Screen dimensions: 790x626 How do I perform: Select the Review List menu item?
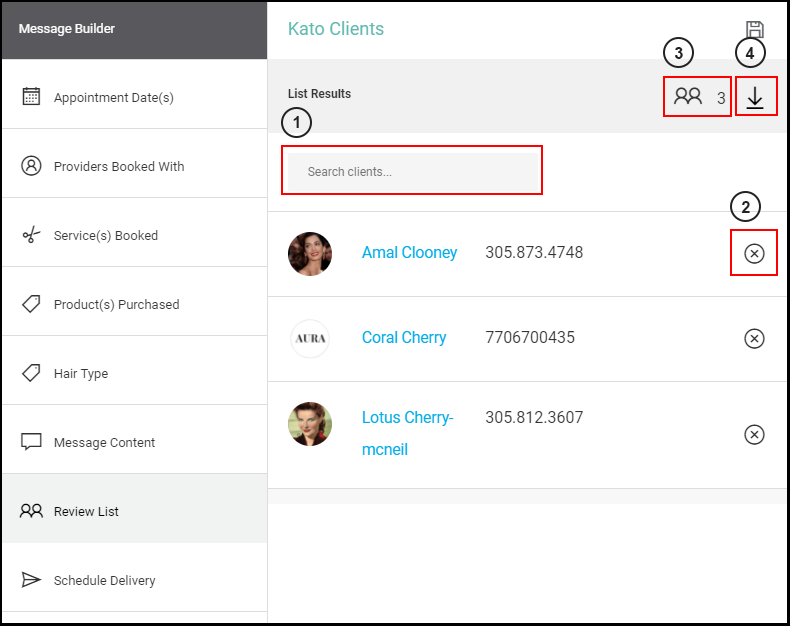coord(135,509)
